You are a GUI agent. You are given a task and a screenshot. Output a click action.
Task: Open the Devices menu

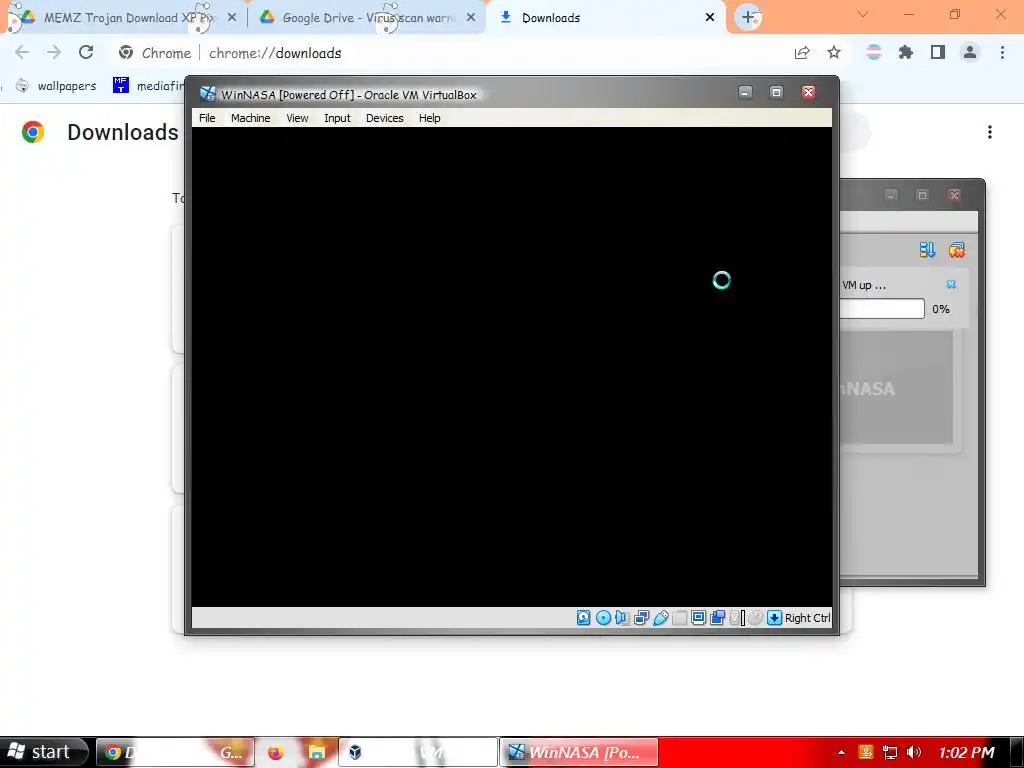pyautogui.click(x=384, y=118)
